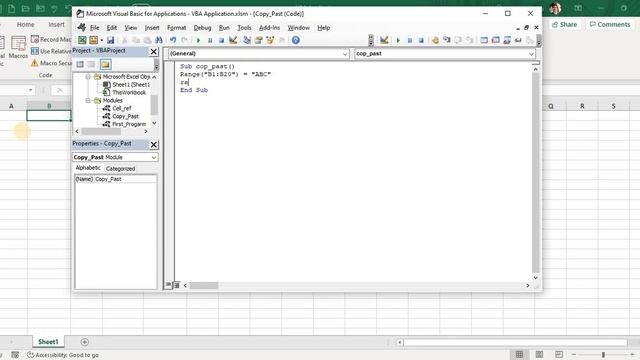The image size is (640, 360).
Task: Click the Break pause icon on Standard toolbar
Action: [x=210, y=40]
